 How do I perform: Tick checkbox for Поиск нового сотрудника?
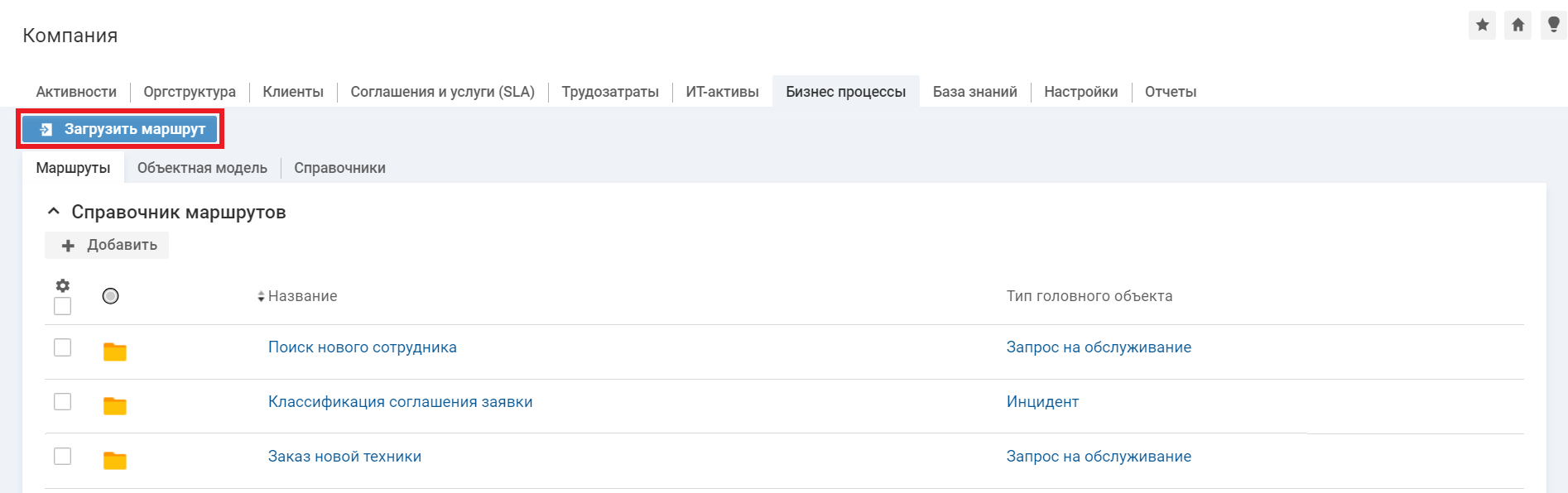pyautogui.click(x=62, y=347)
